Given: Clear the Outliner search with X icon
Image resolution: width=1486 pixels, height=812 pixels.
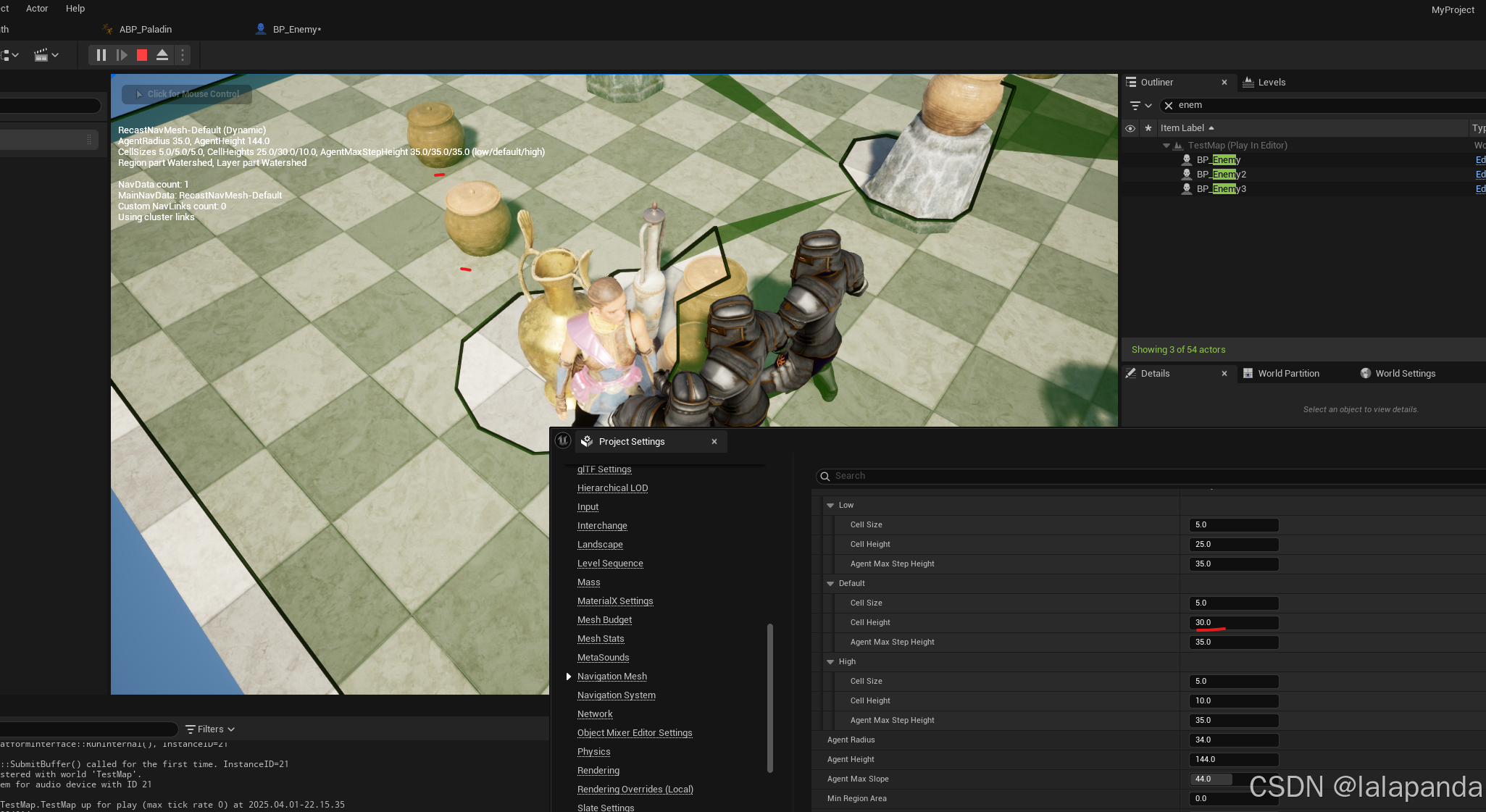Looking at the screenshot, I should pyautogui.click(x=1169, y=106).
